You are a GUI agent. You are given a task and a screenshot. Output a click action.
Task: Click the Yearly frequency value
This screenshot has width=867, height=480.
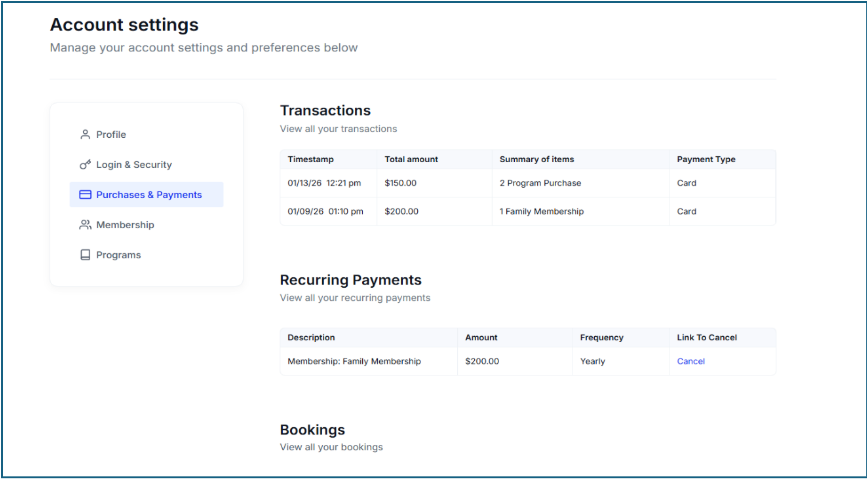[593, 361]
